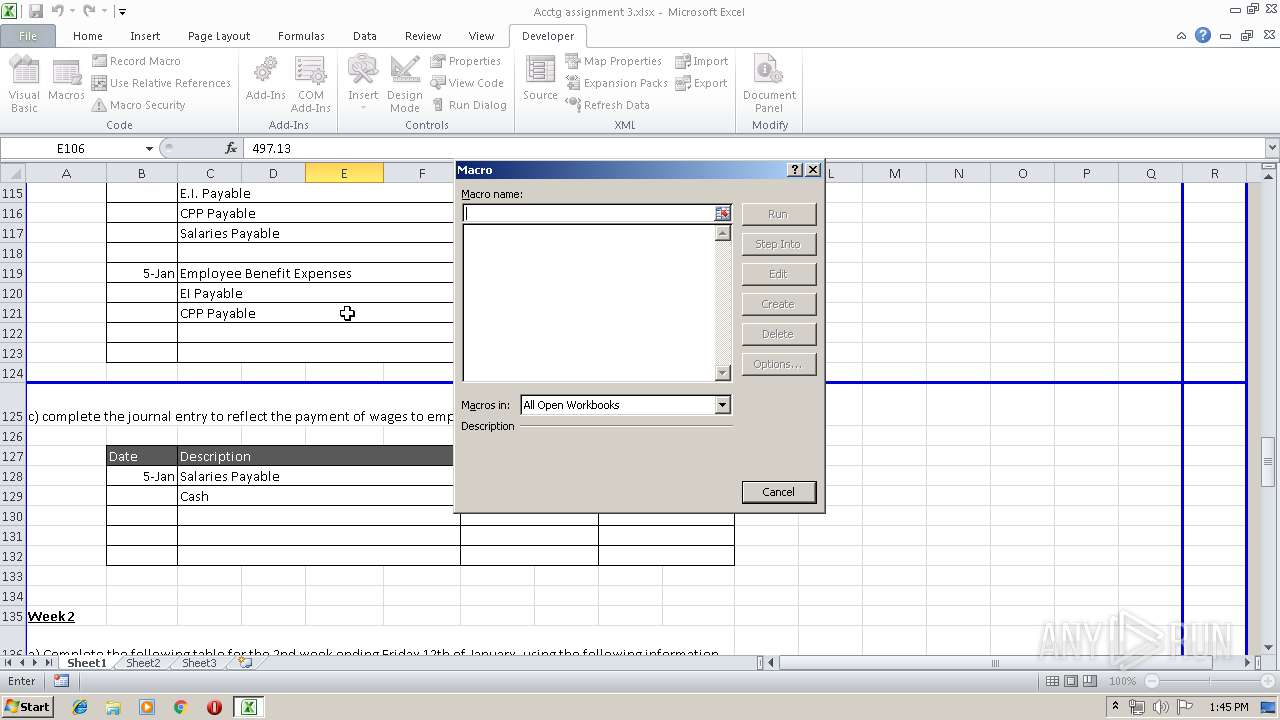Click the Macro dialog help button
The image size is (1280, 720).
tap(795, 170)
